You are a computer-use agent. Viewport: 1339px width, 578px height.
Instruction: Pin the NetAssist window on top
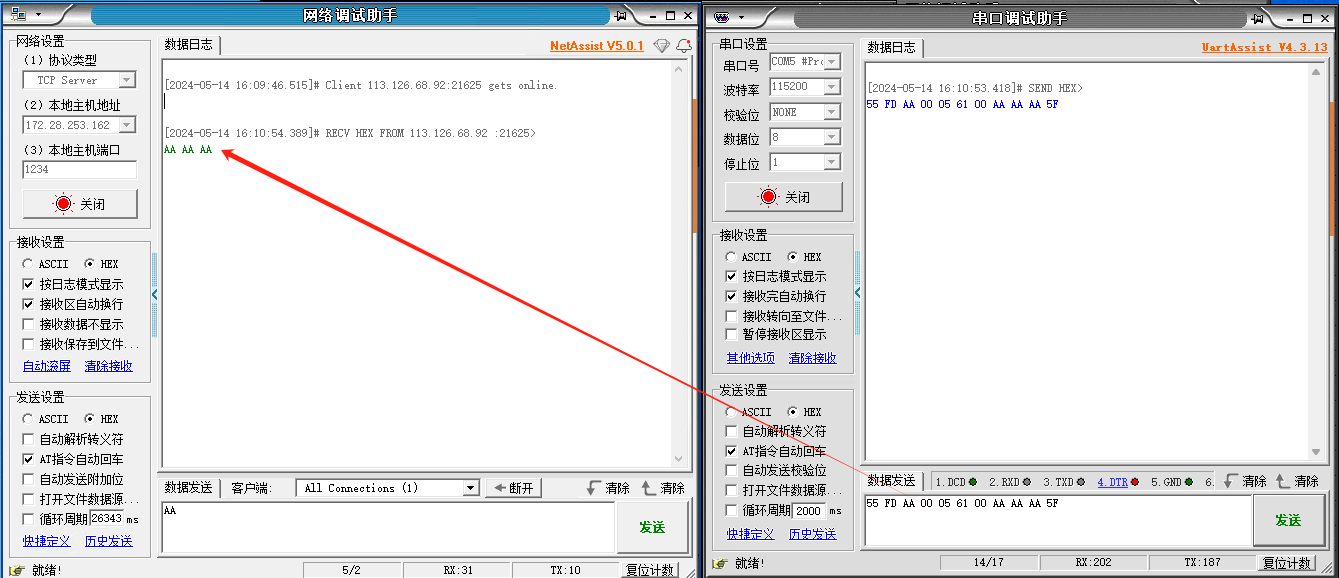point(621,16)
